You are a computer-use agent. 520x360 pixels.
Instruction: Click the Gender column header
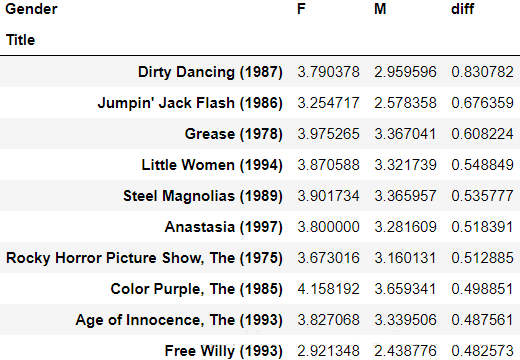click(31, 9)
